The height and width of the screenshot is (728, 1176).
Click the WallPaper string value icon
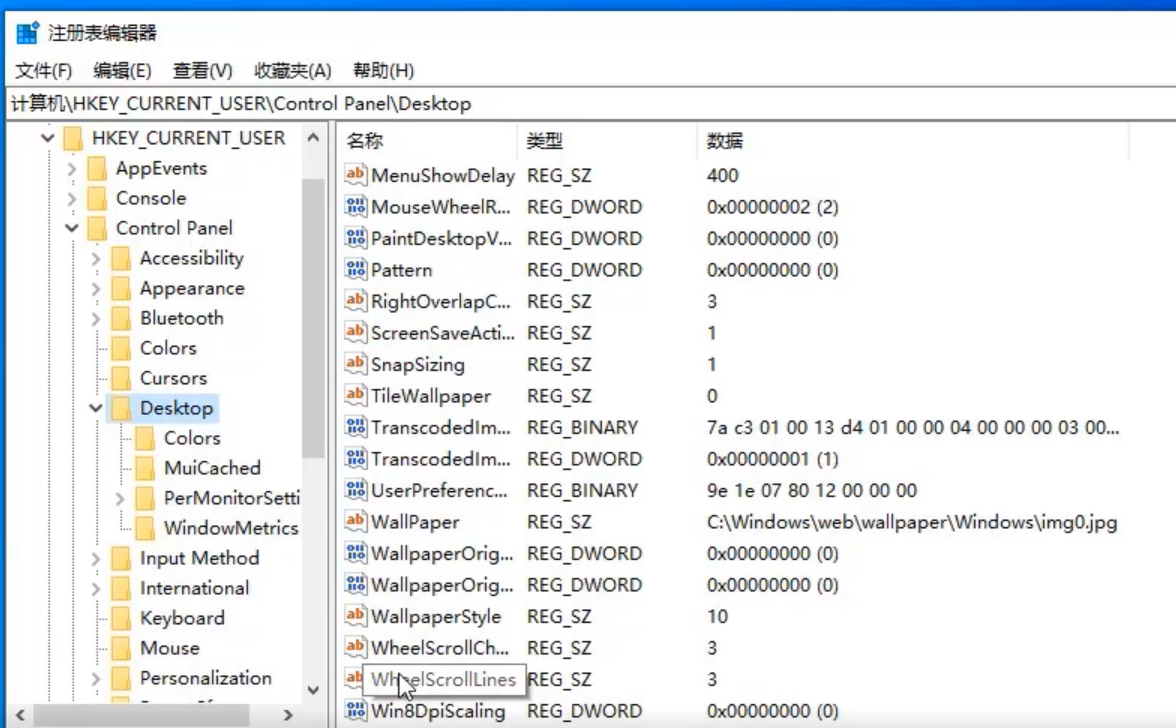[x=356, y=521]
